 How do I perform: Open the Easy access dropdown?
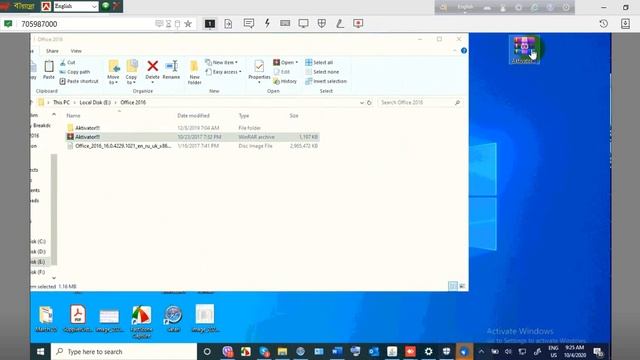224,72
